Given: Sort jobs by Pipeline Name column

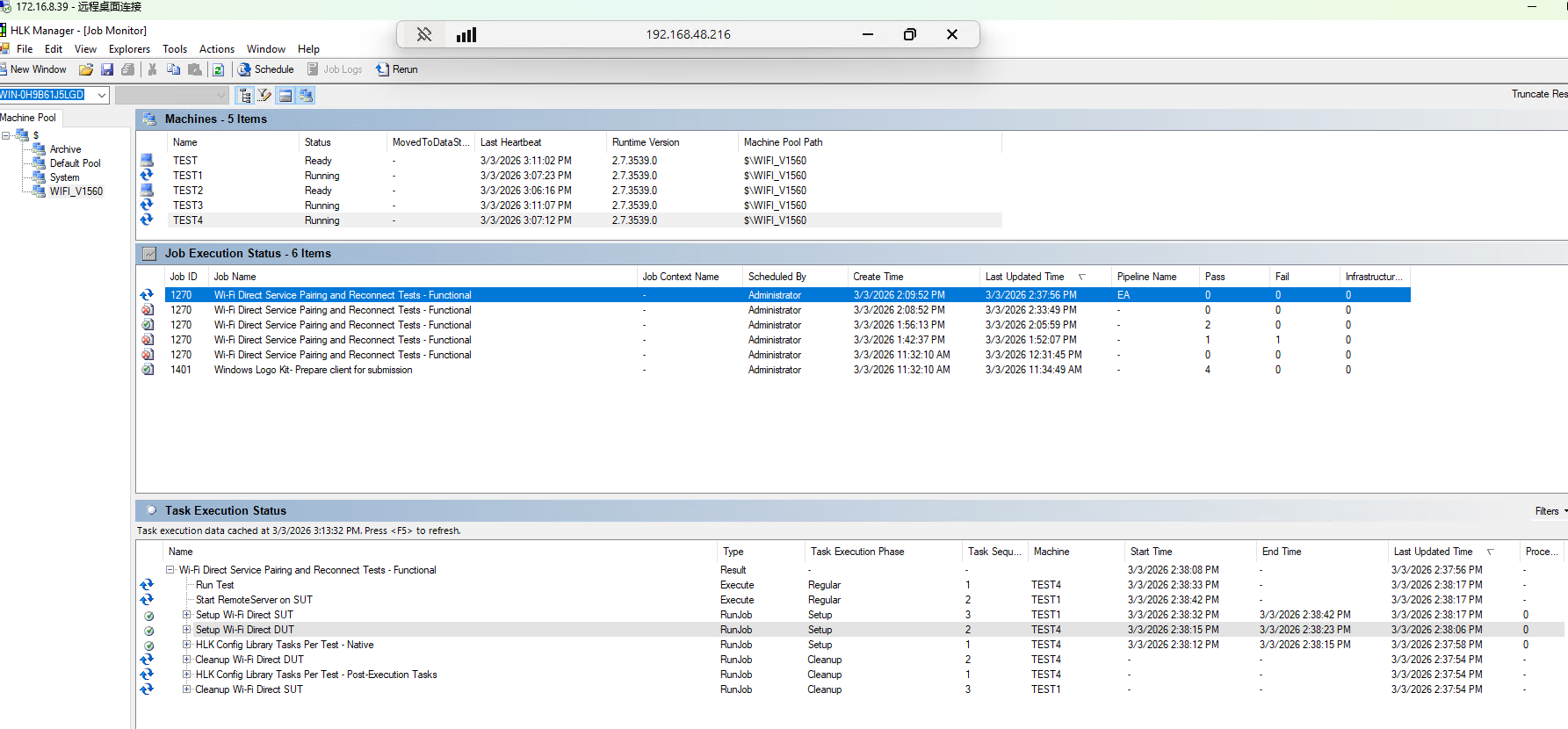Looking at the screenshot, I should pos(1155,277).
